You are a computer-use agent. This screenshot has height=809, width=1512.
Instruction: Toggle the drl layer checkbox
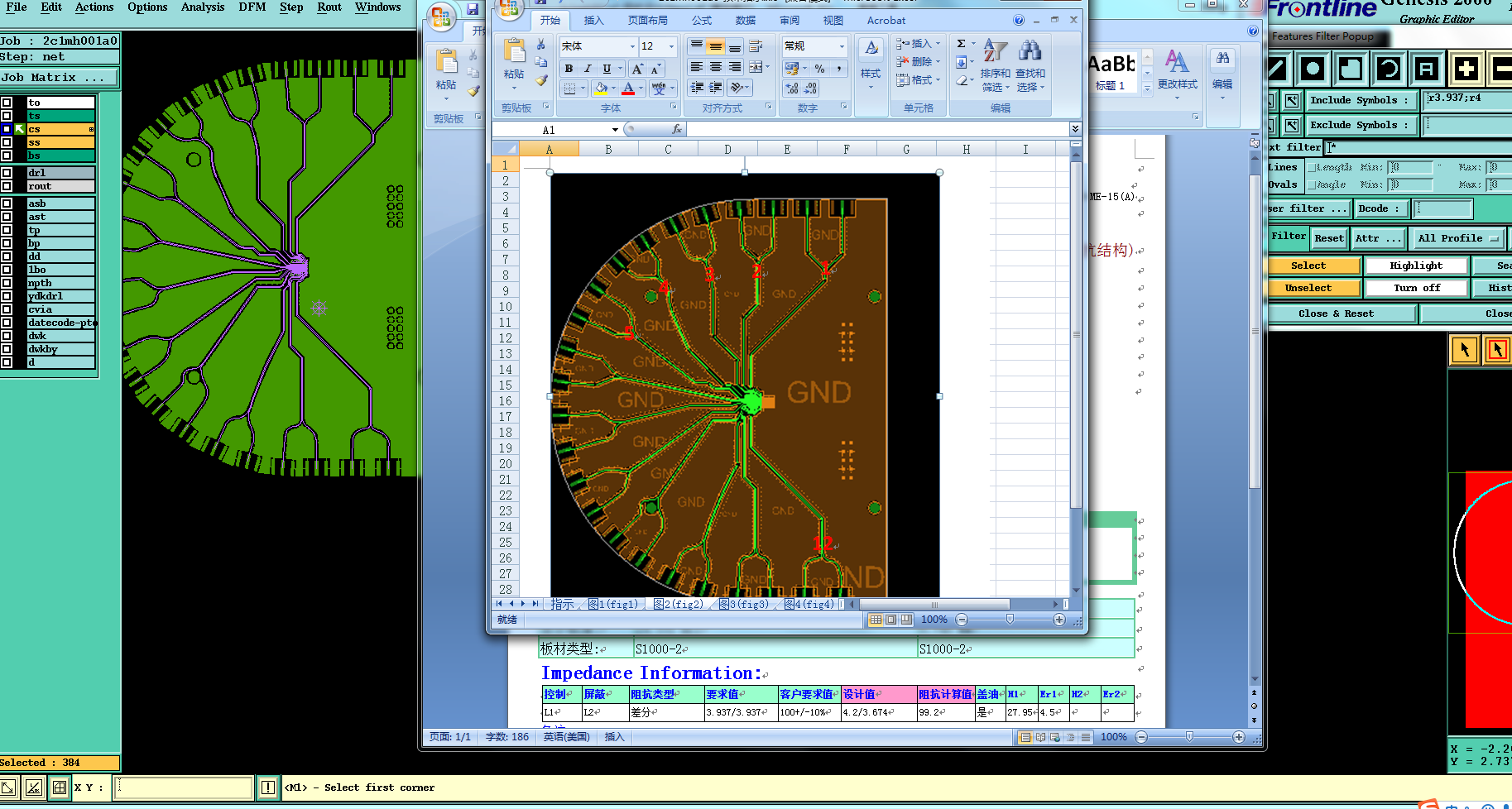point(7,173)
